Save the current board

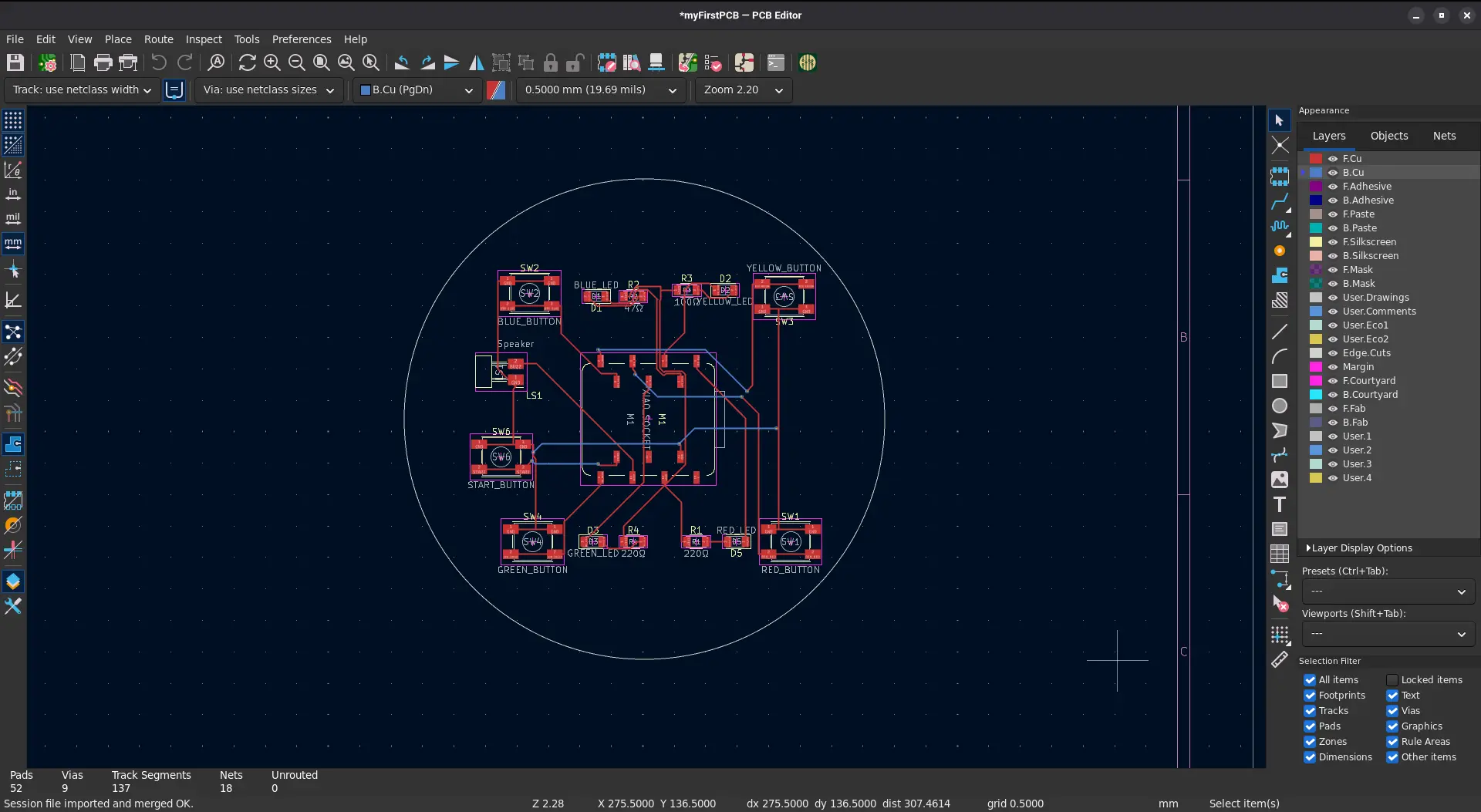[15, 62]
